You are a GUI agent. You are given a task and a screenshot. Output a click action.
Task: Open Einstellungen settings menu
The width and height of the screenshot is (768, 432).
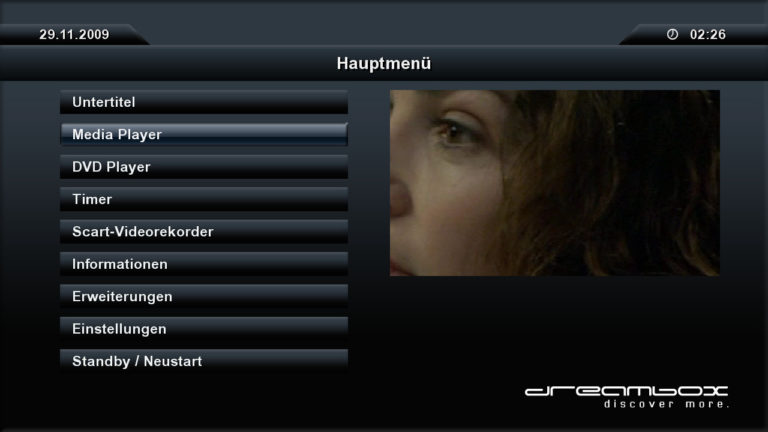click(x=204, y=329)
